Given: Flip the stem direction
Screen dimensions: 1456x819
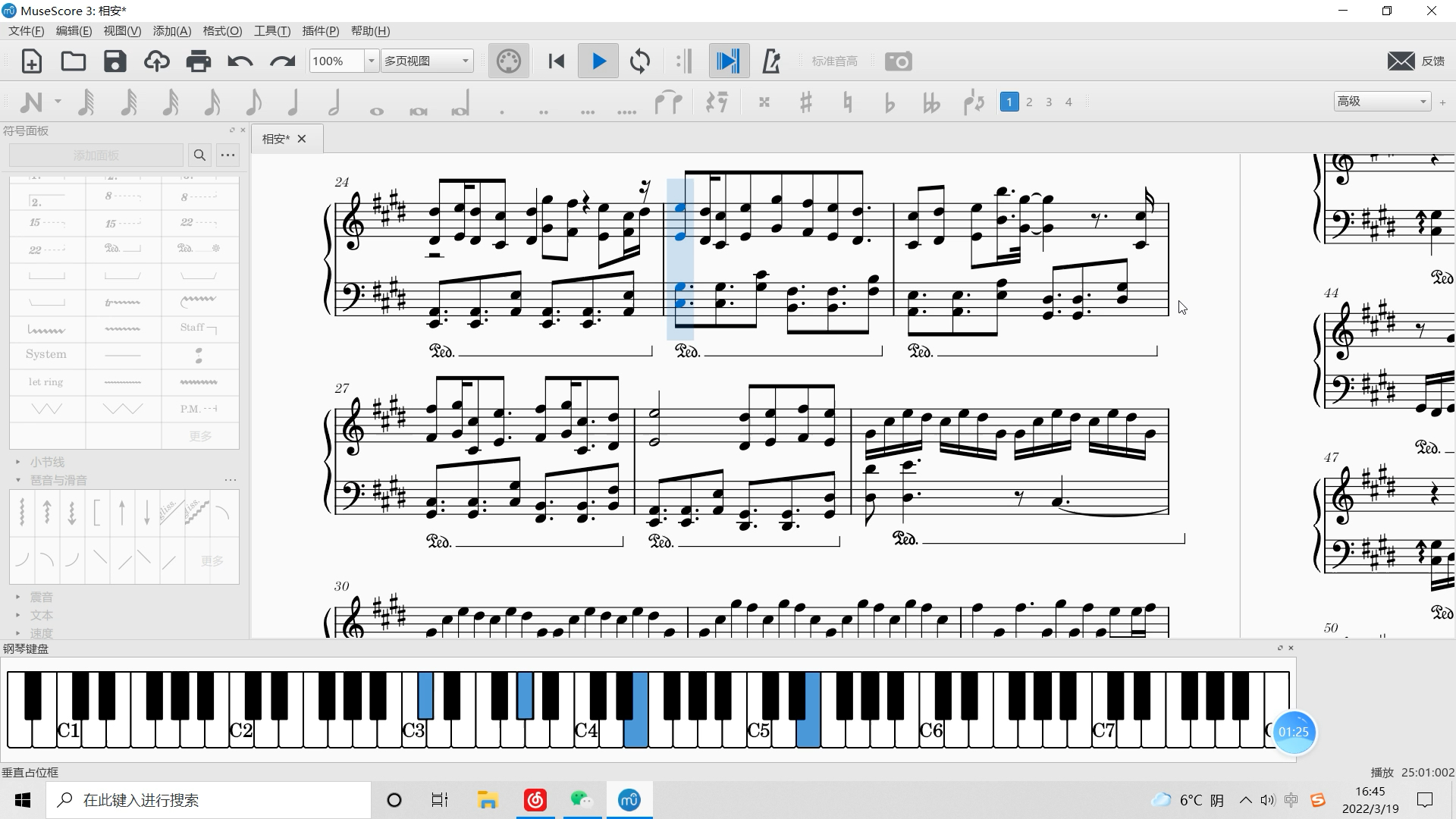Looking at the screenshot, I should click(973, 102).
